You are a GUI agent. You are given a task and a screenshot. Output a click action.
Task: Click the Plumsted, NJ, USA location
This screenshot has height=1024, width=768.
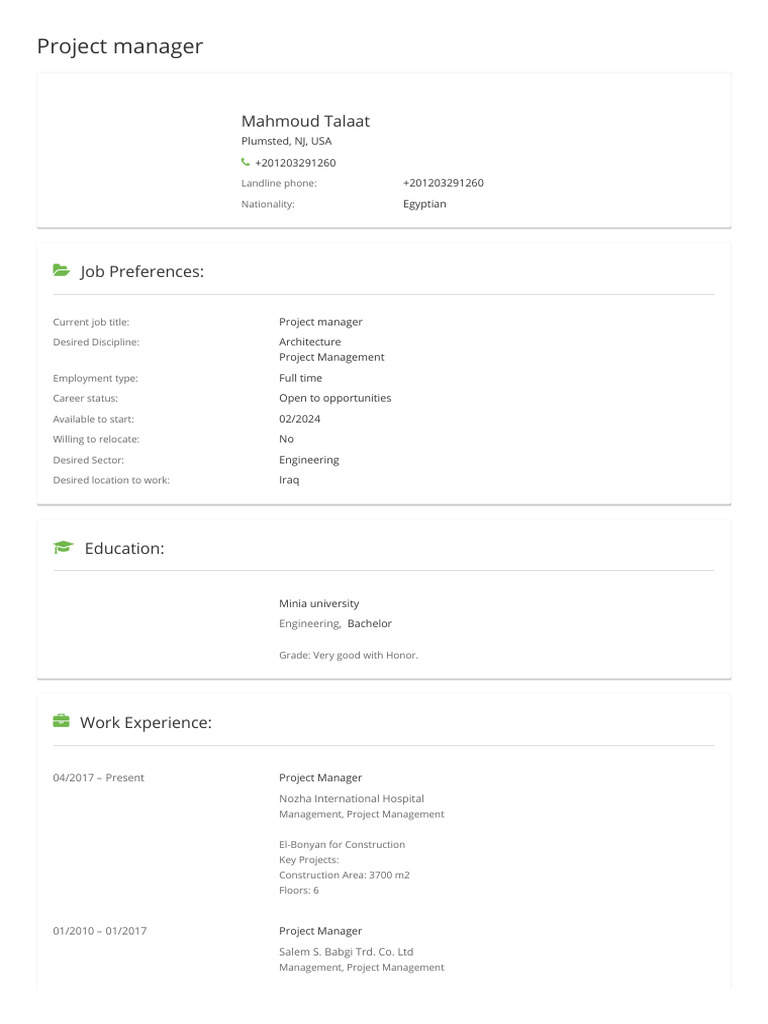pyautogui.click(x=286, y=142)
